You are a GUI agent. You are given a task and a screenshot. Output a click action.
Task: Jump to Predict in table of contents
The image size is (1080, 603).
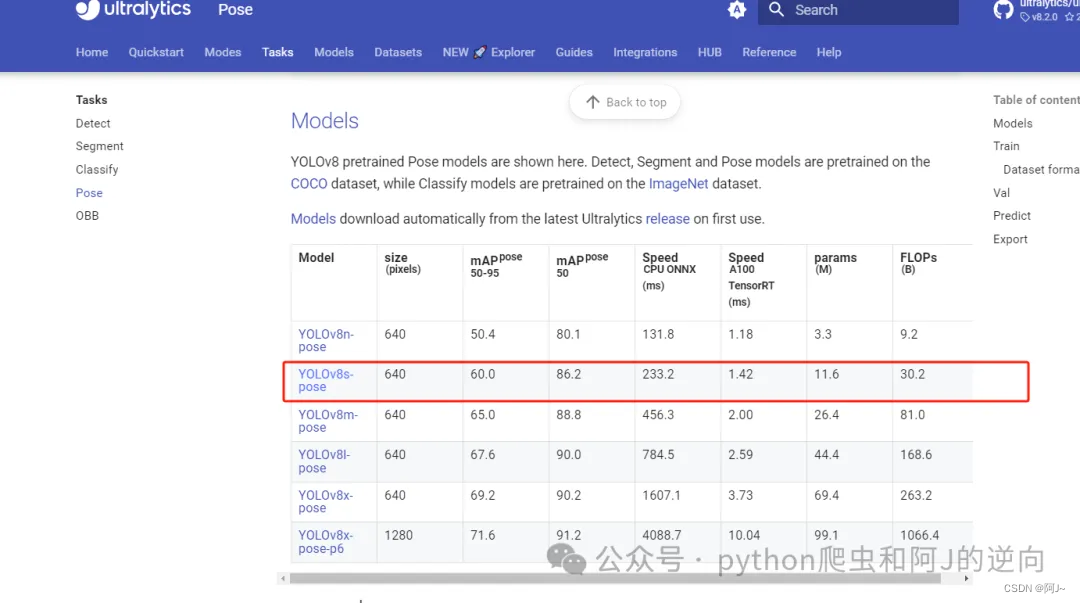tap(1011, 216)
